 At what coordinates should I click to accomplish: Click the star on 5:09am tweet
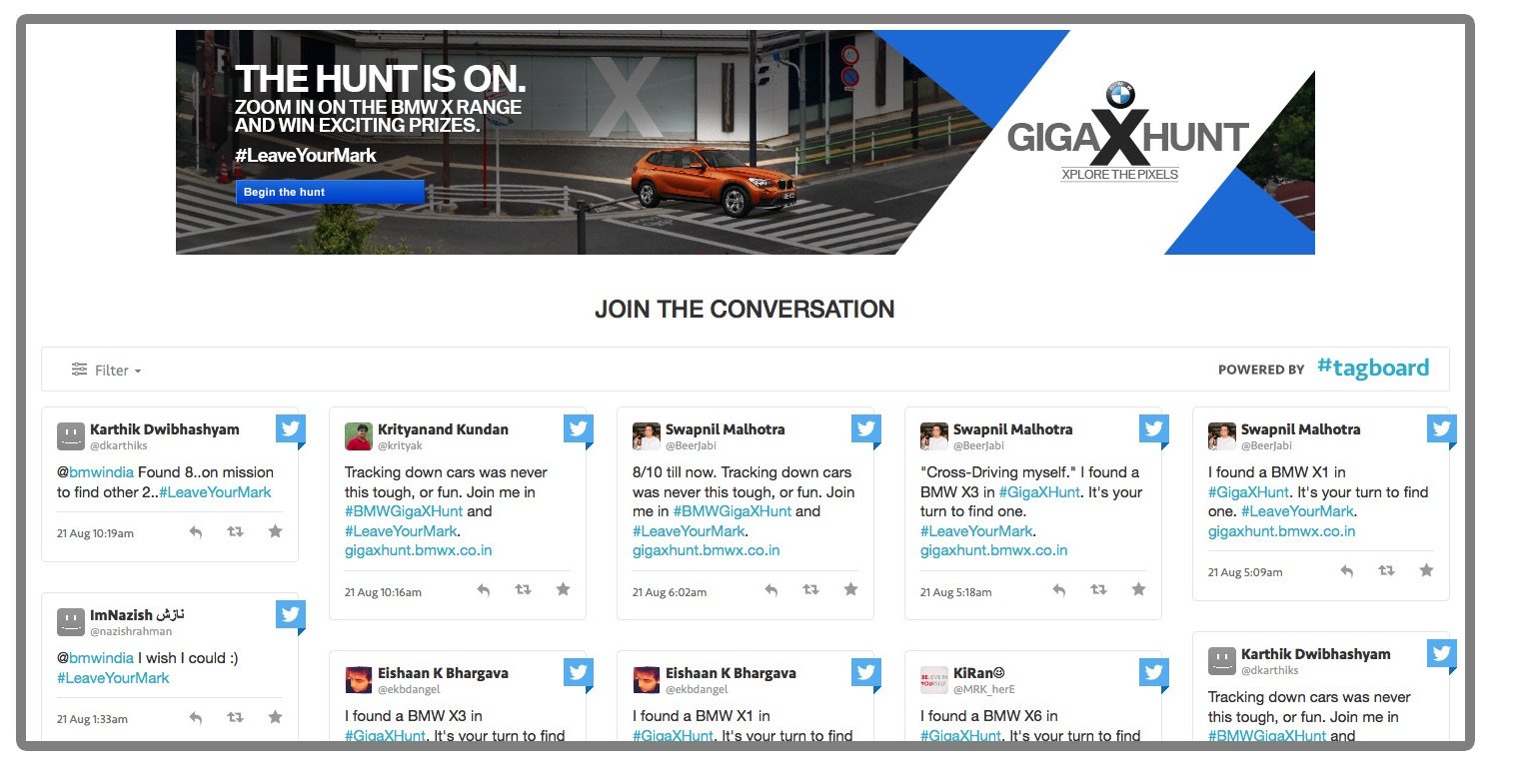pos(1426,570)
